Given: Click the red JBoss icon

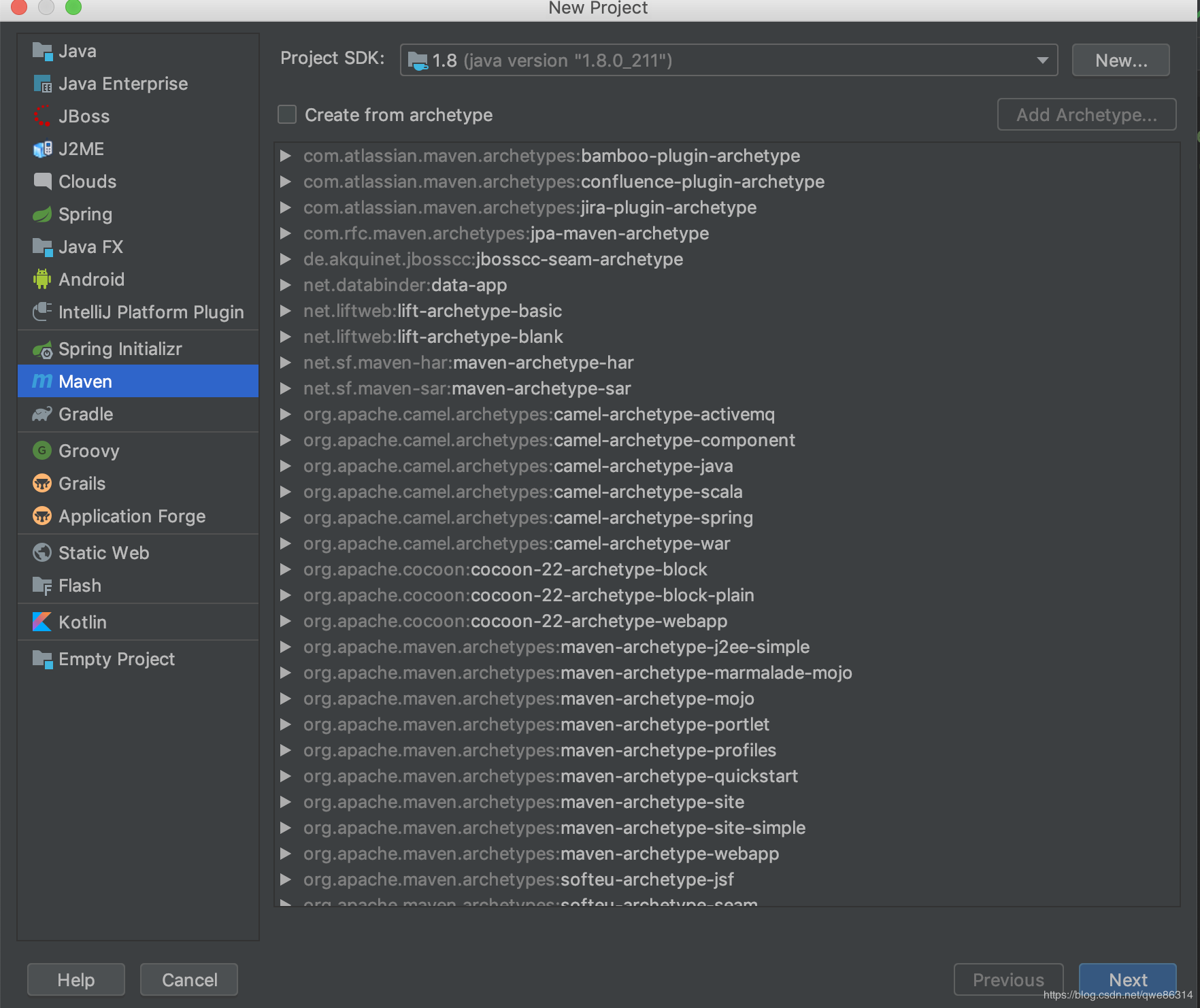Looking at the screenshot, I should coord(42,116).
